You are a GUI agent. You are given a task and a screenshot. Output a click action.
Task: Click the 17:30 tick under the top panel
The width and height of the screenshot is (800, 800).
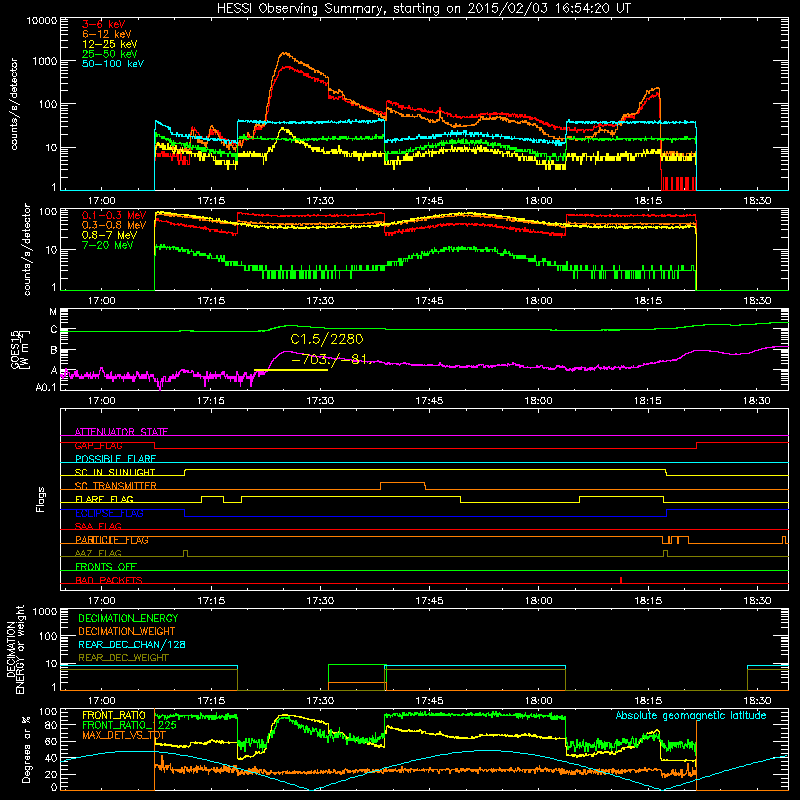[320, 201]
